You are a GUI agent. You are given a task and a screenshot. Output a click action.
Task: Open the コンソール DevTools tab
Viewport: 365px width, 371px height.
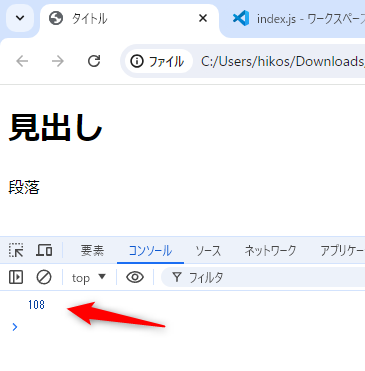pyautogui.click(x=150, y=251)
